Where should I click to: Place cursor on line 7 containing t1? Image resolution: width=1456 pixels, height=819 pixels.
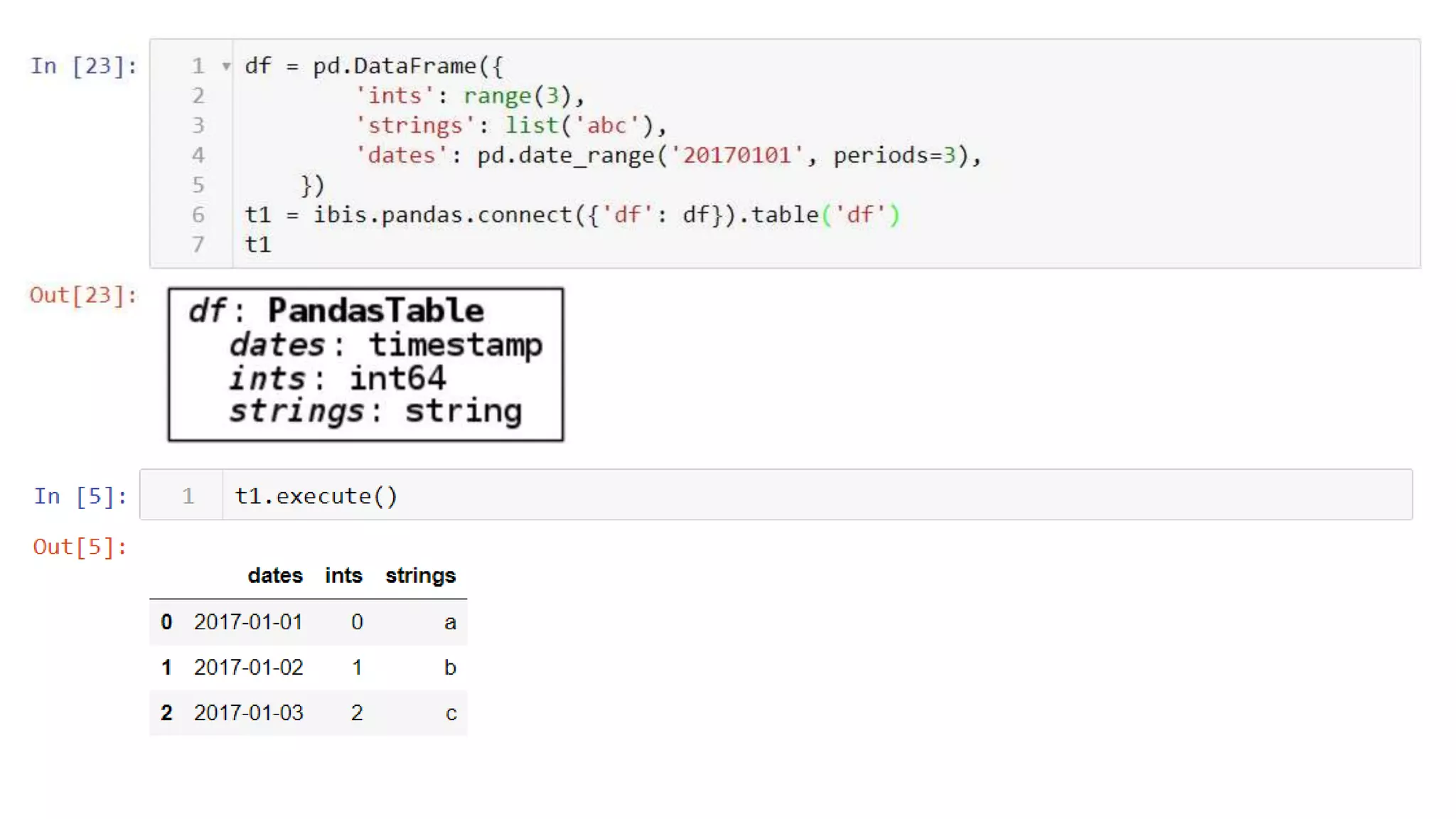(x=258, y=245)
